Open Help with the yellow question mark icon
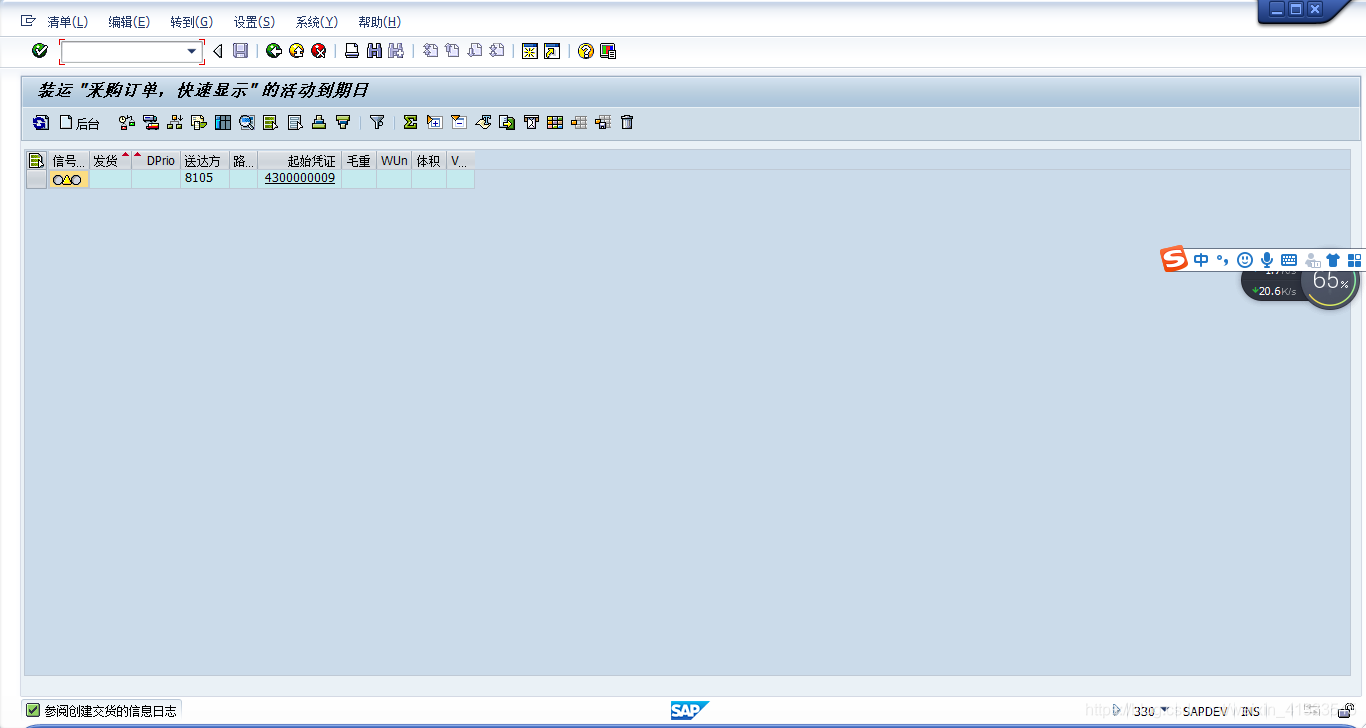The width and height of the screenshot is (1366, 728). (586, 51)
